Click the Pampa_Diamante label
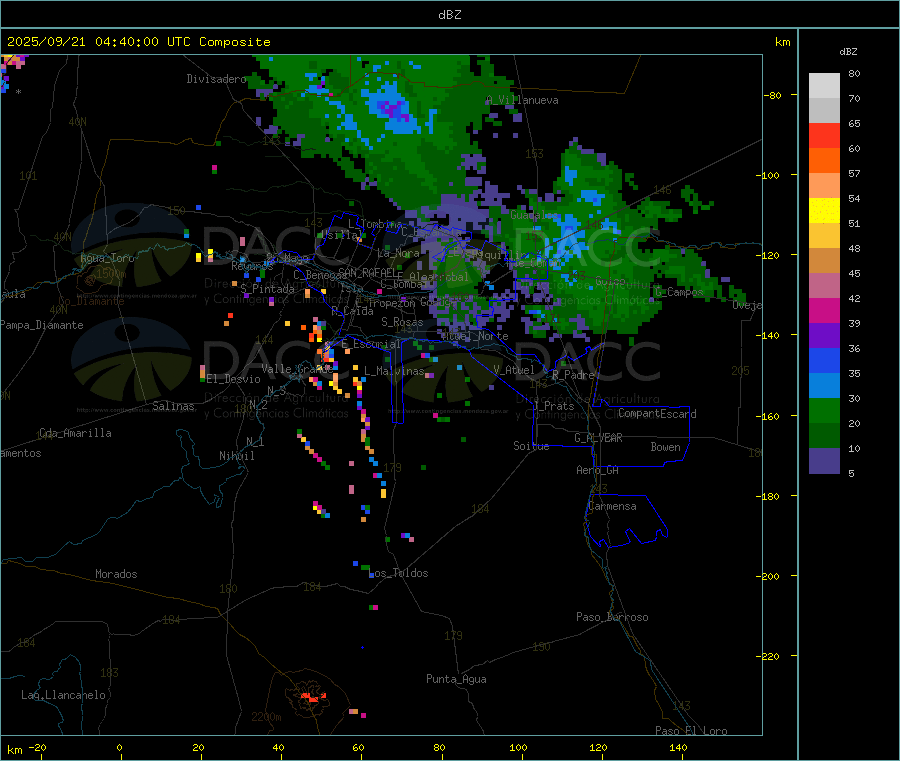Screen dimensions: 900x761 point(41,325)
